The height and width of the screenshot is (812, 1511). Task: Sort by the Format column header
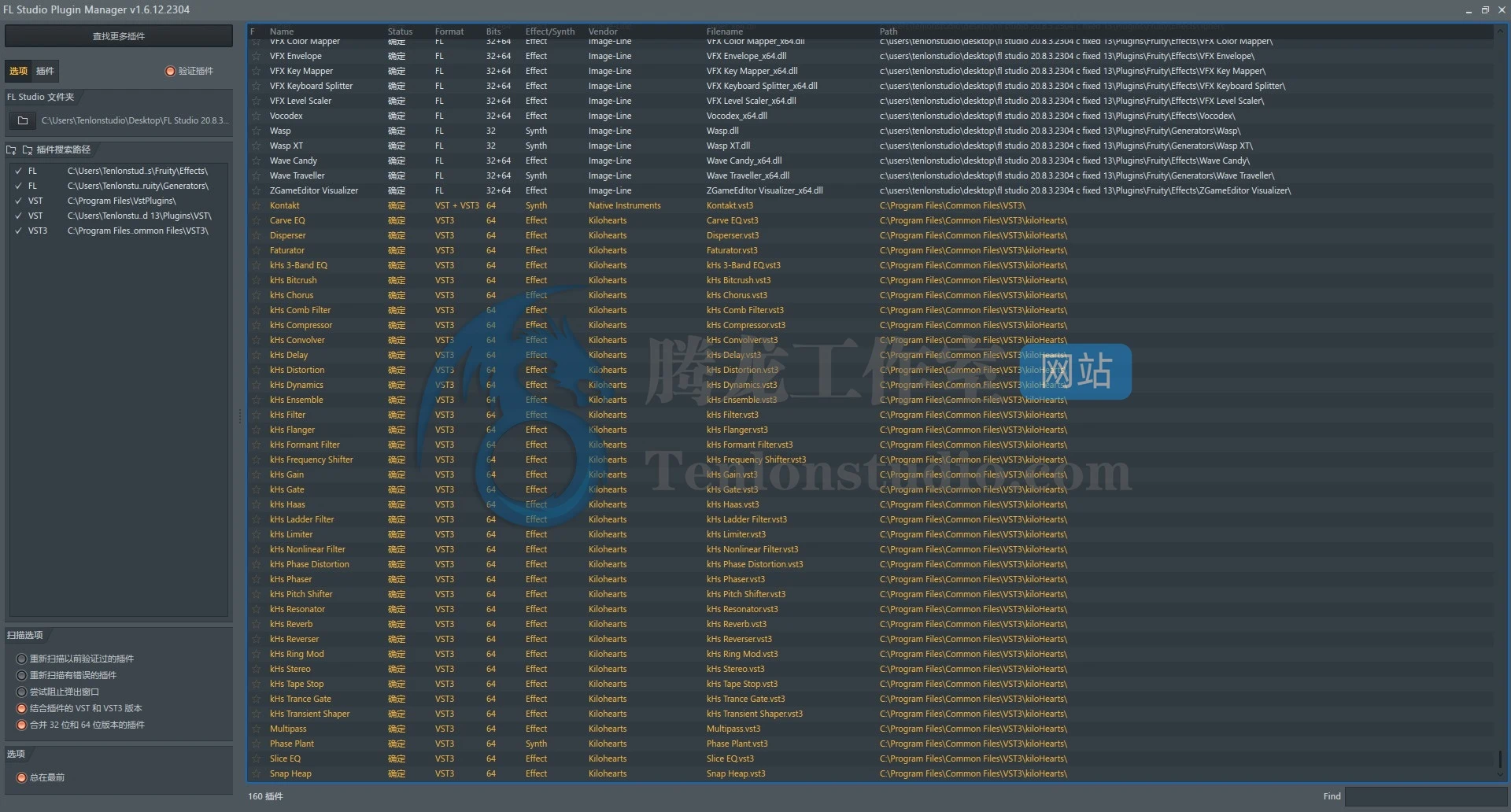(x=449, y=31)
